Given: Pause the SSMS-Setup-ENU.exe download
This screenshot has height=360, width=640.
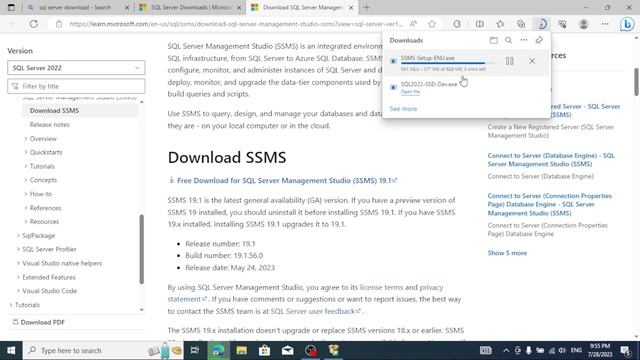Looking at the screenshot, I should point(509,61).
